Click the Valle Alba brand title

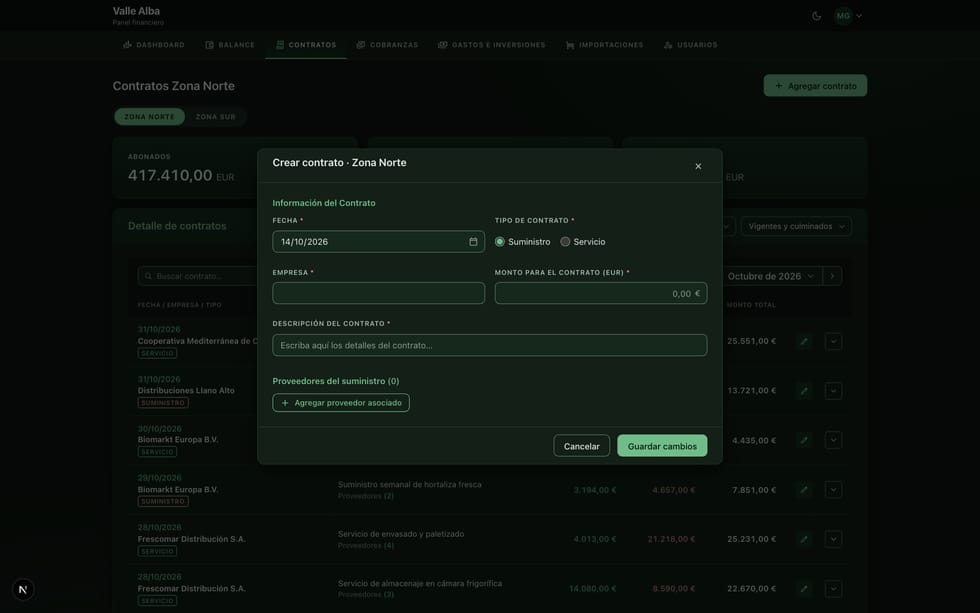point(136,11)
